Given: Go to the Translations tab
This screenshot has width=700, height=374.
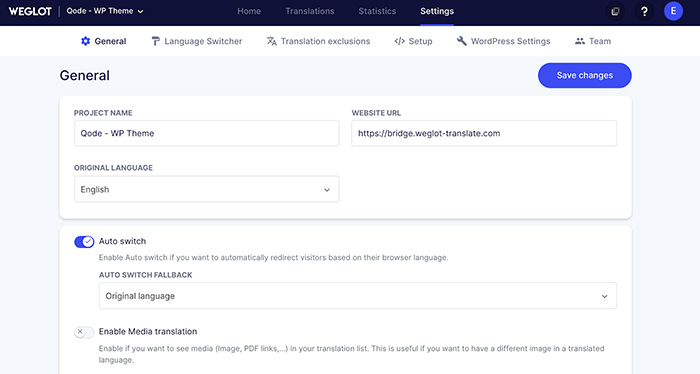Looking at the screenshot, I should point(310,11).
